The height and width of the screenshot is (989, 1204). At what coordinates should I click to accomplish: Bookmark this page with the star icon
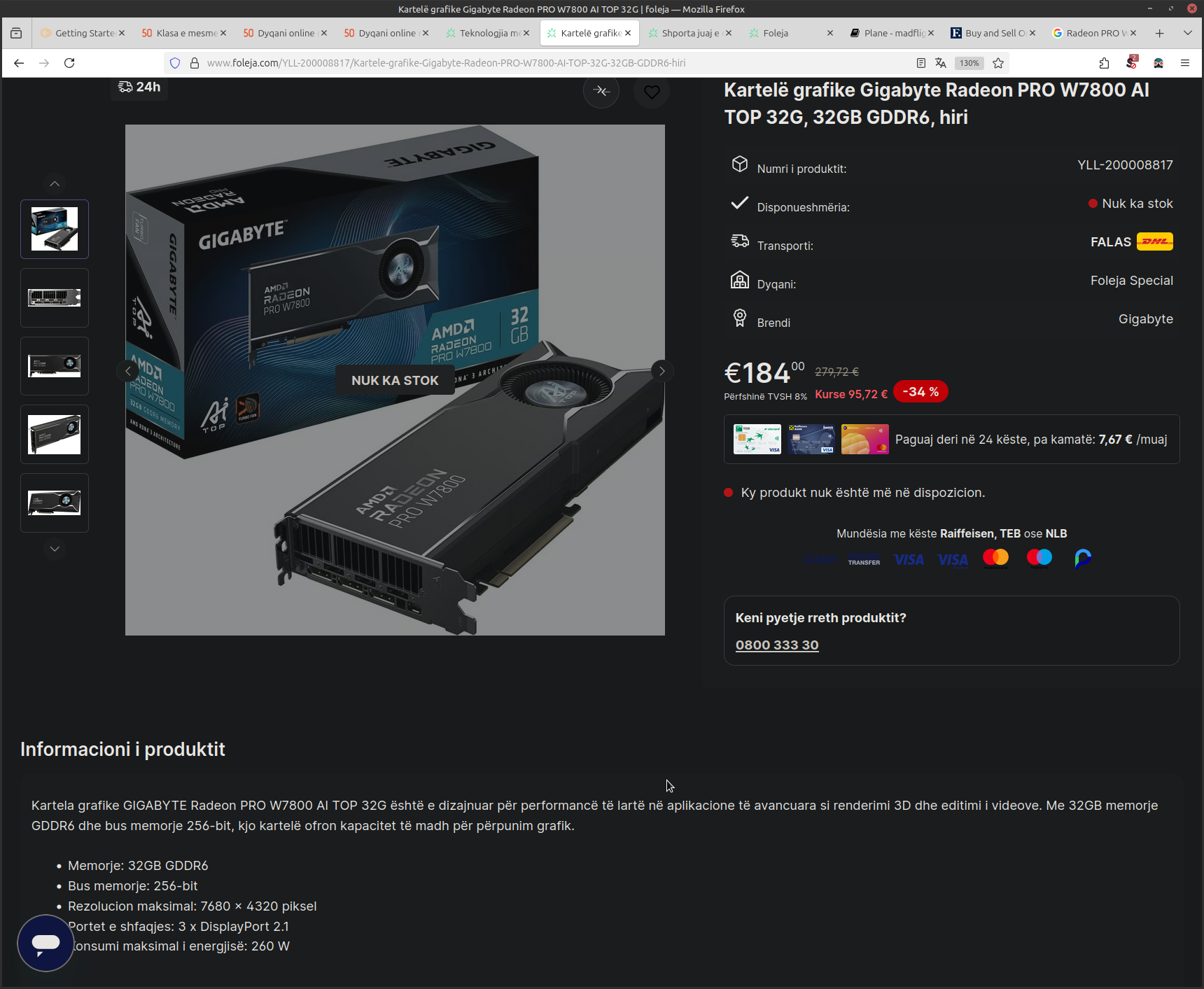coord(998,63)
